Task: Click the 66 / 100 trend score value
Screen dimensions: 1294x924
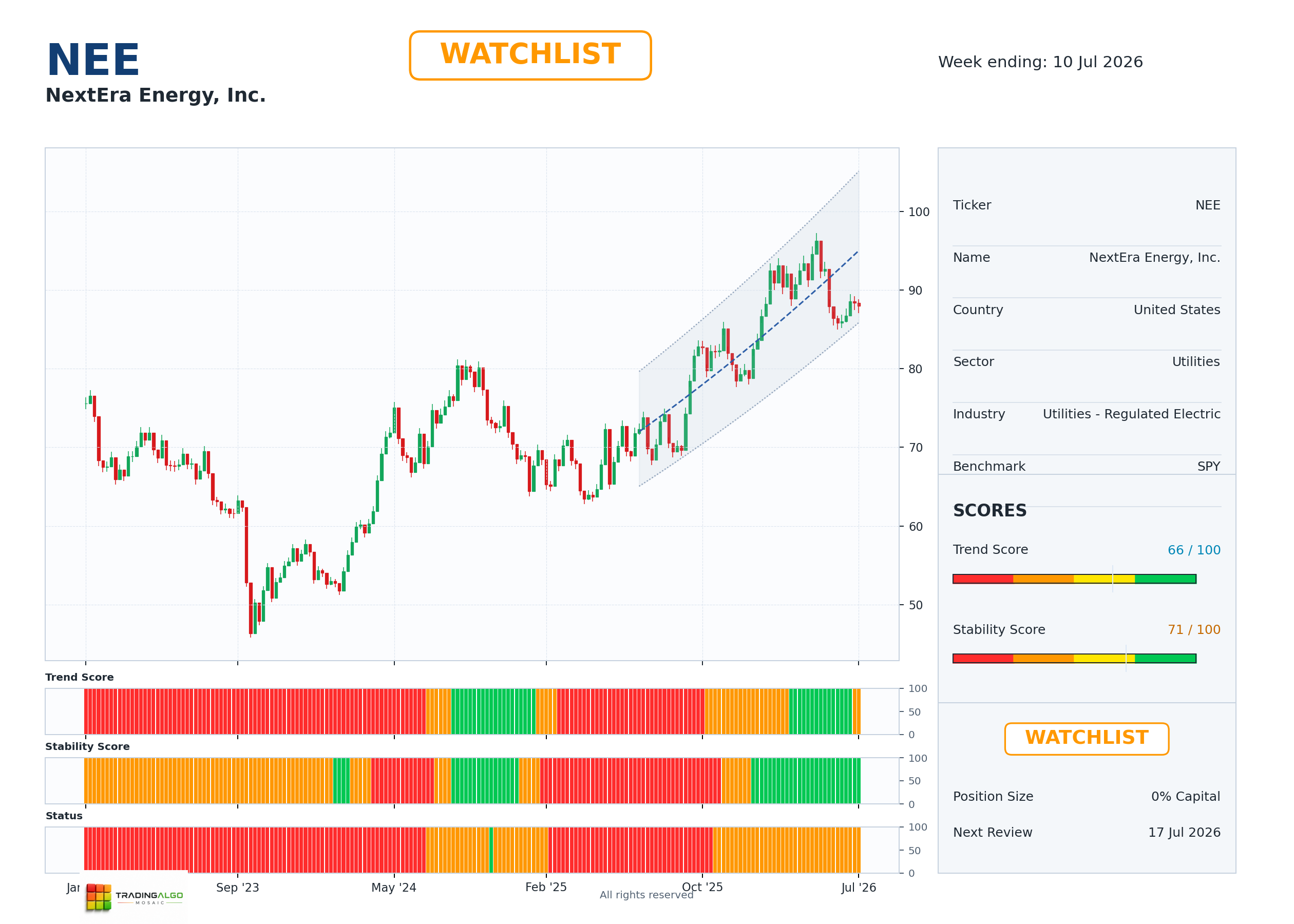Action: point(1193,550)
